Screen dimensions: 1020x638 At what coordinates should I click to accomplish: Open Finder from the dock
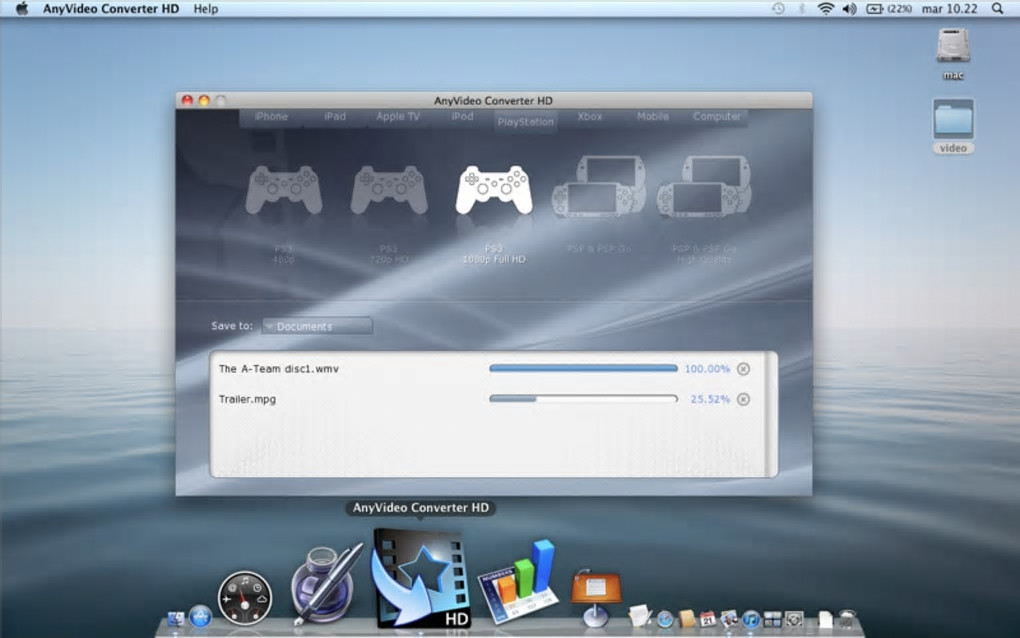pos(176,618)
